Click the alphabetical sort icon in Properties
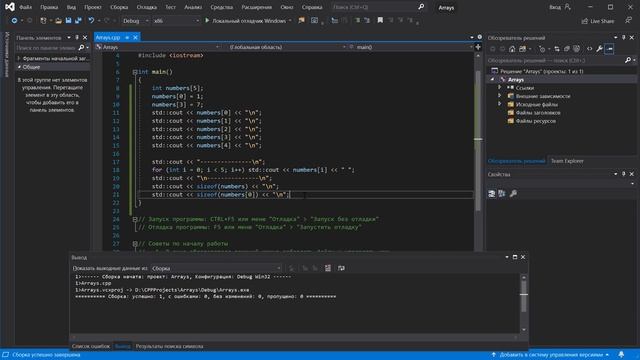 pos(502,193)
